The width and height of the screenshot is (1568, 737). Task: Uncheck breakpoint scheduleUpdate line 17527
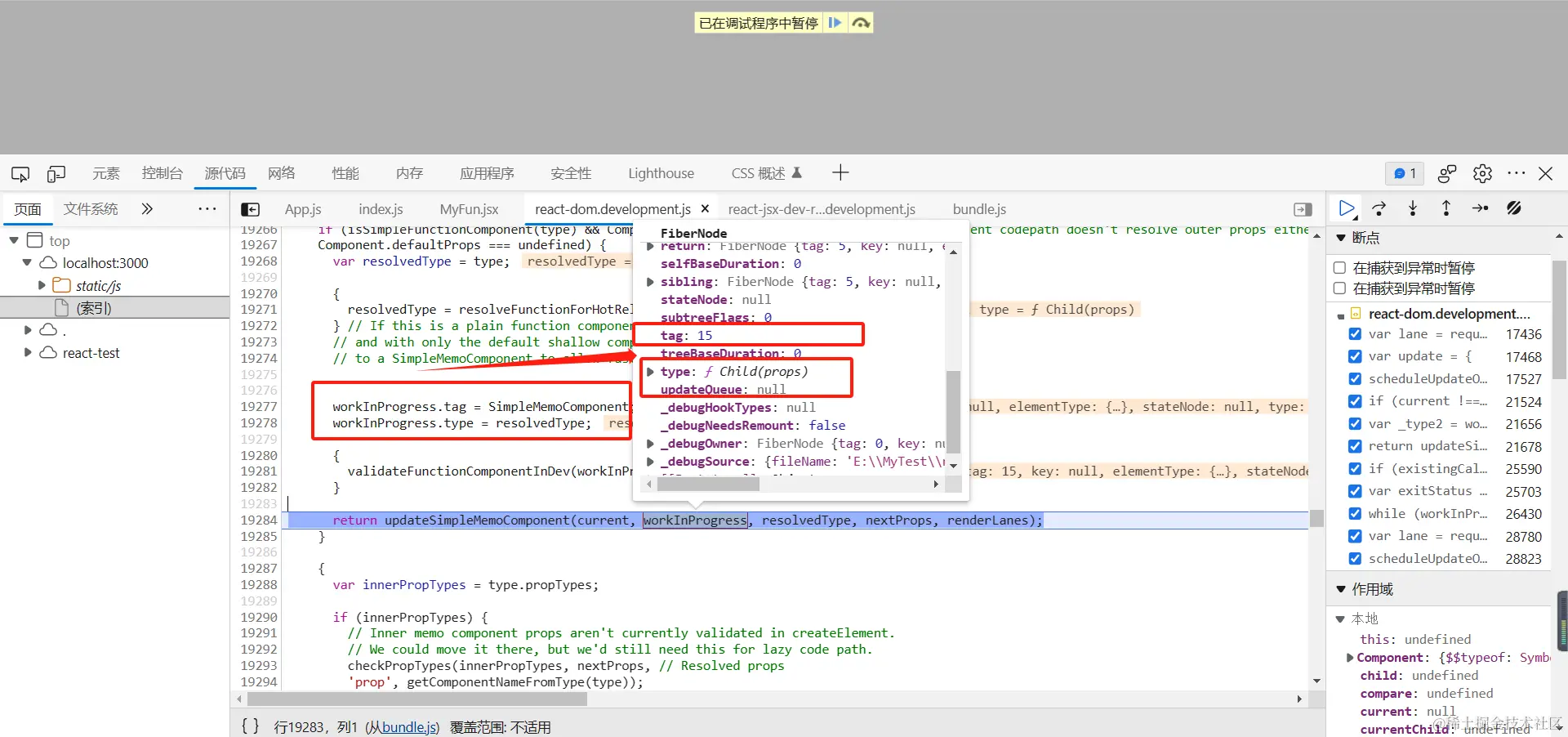(1355, 378)
